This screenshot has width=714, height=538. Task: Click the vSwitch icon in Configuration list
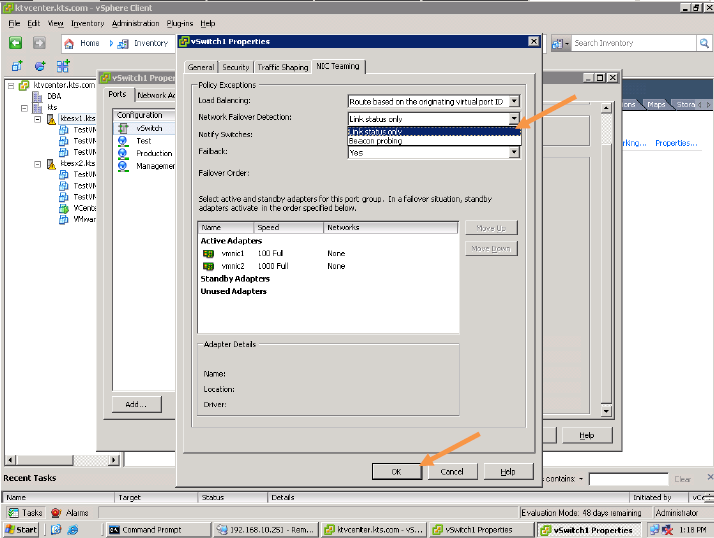[x=123, y=128]
